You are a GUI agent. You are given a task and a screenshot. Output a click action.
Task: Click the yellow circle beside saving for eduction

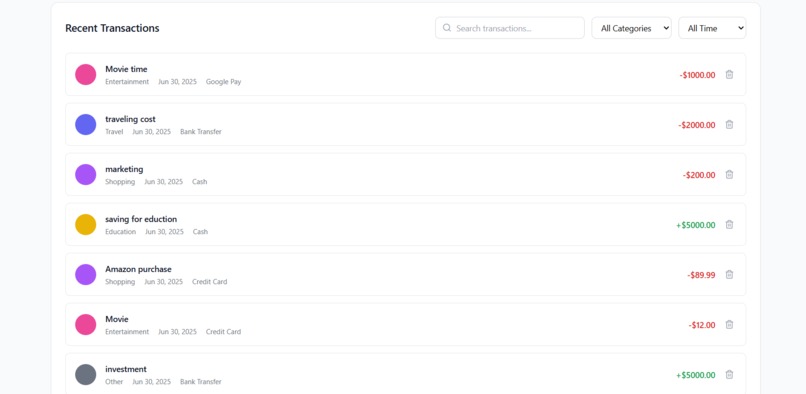(86, 224)
